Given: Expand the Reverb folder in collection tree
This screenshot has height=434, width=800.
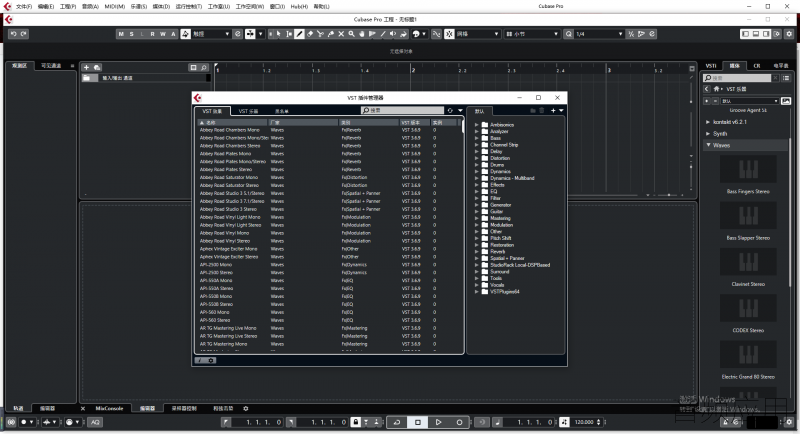Looking at the screenshot, I should click(x=477, y=251).
